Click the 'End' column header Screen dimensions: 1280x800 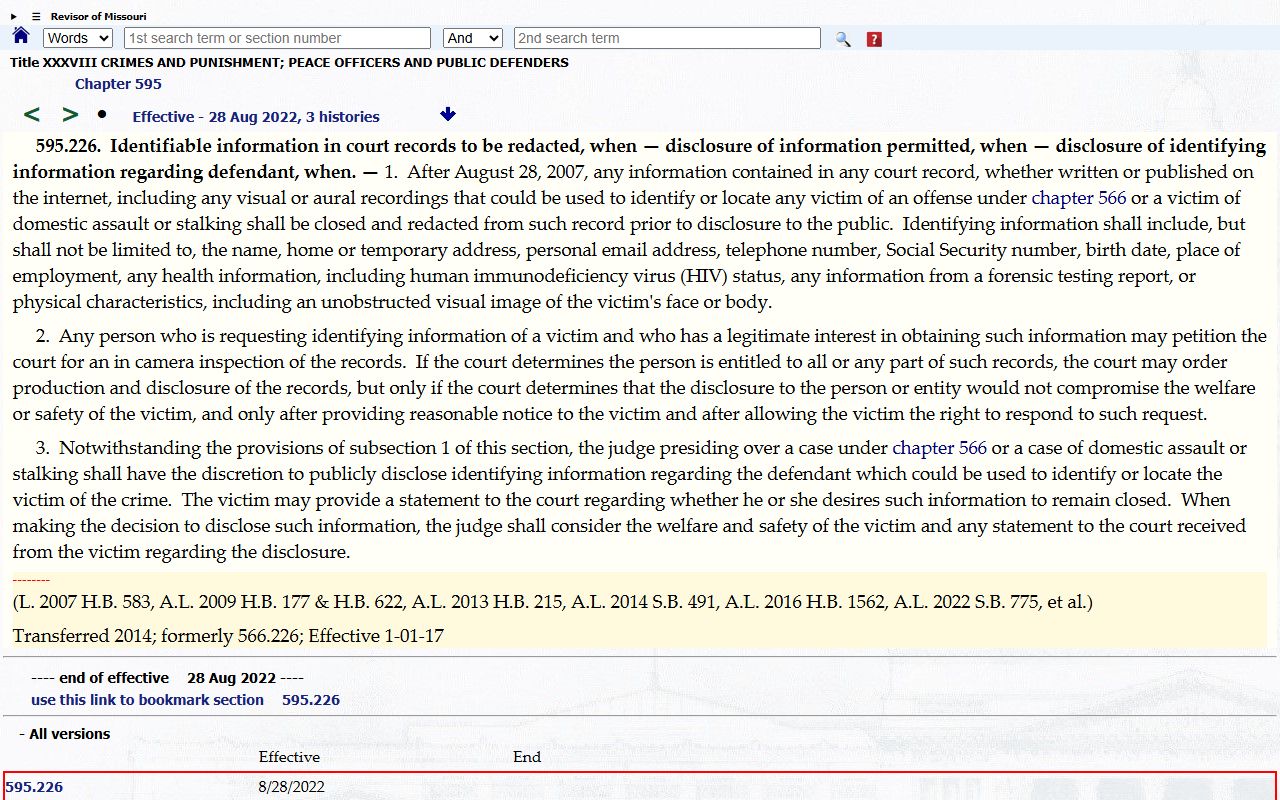[527, 757]
